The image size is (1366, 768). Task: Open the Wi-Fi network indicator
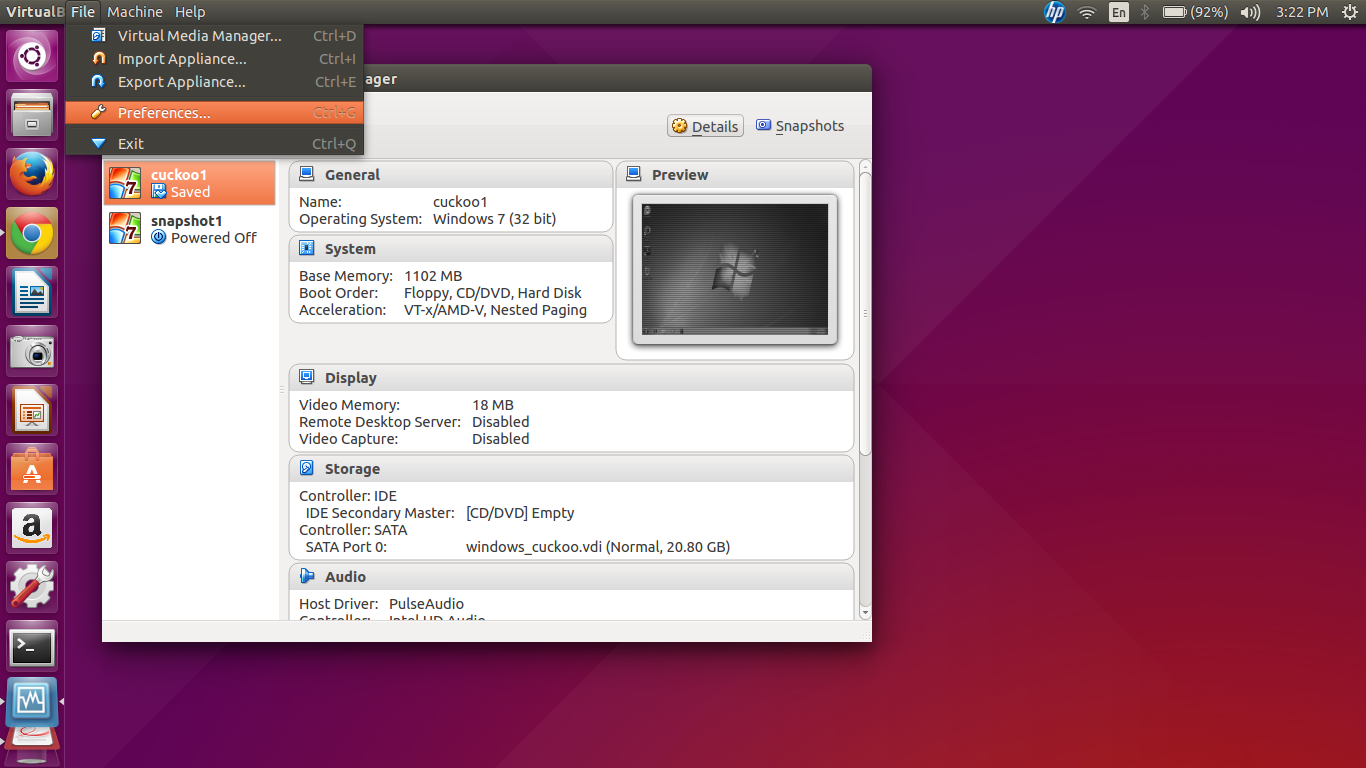point(1087,12)
